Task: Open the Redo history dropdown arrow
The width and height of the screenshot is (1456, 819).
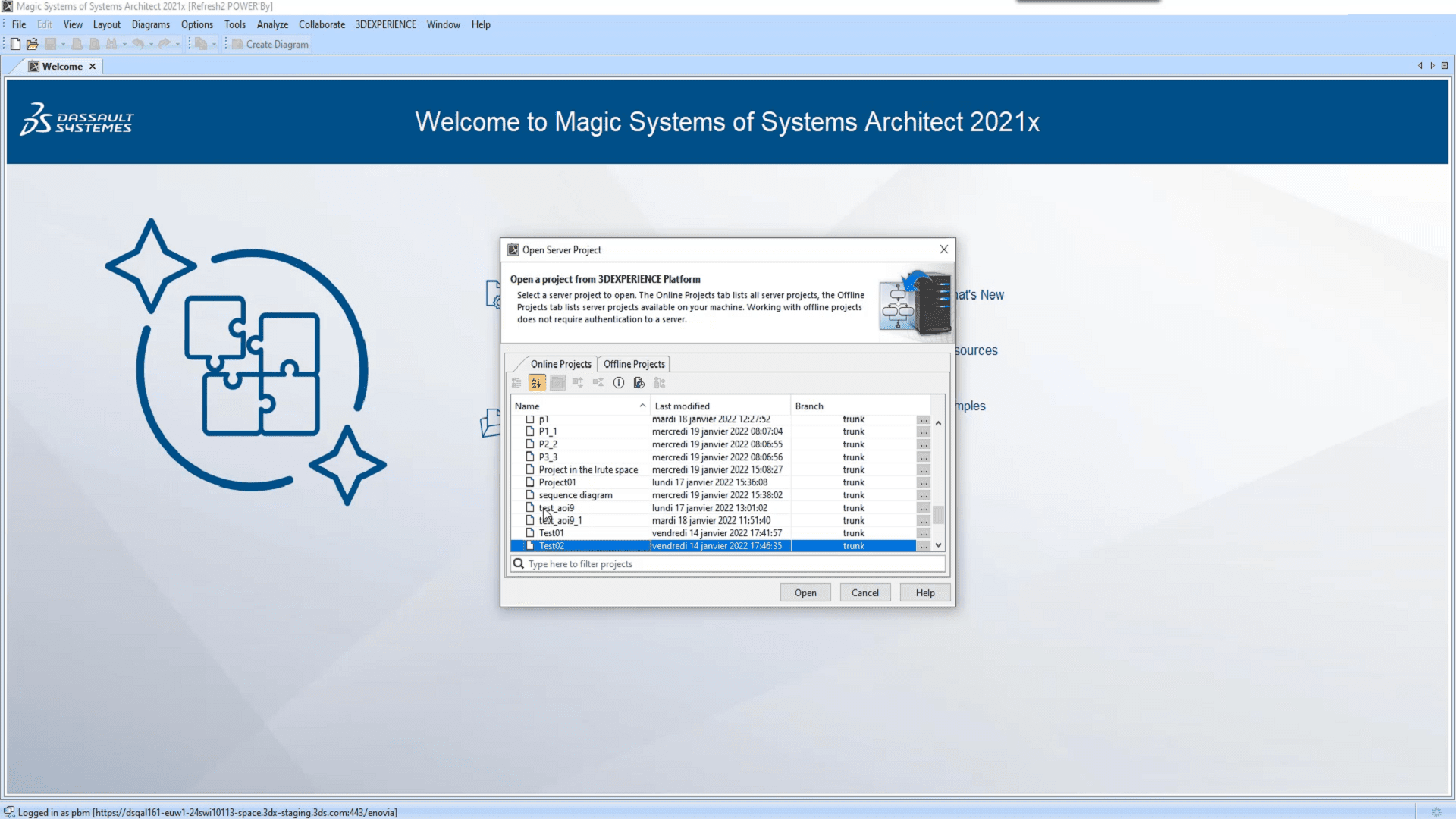Action: click(177, 45)
